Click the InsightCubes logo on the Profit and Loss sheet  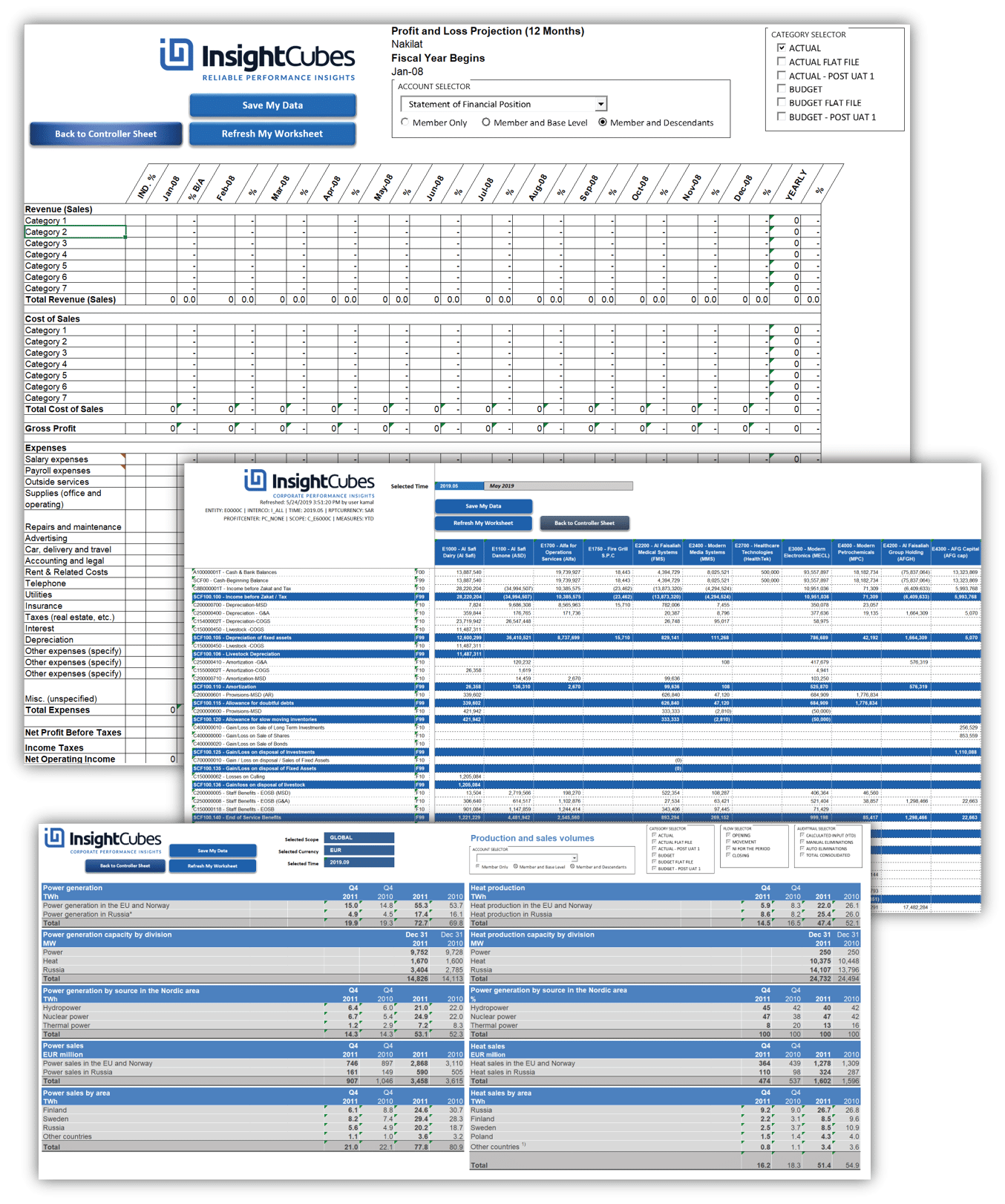pyautogui.click(x=258, y=59)
